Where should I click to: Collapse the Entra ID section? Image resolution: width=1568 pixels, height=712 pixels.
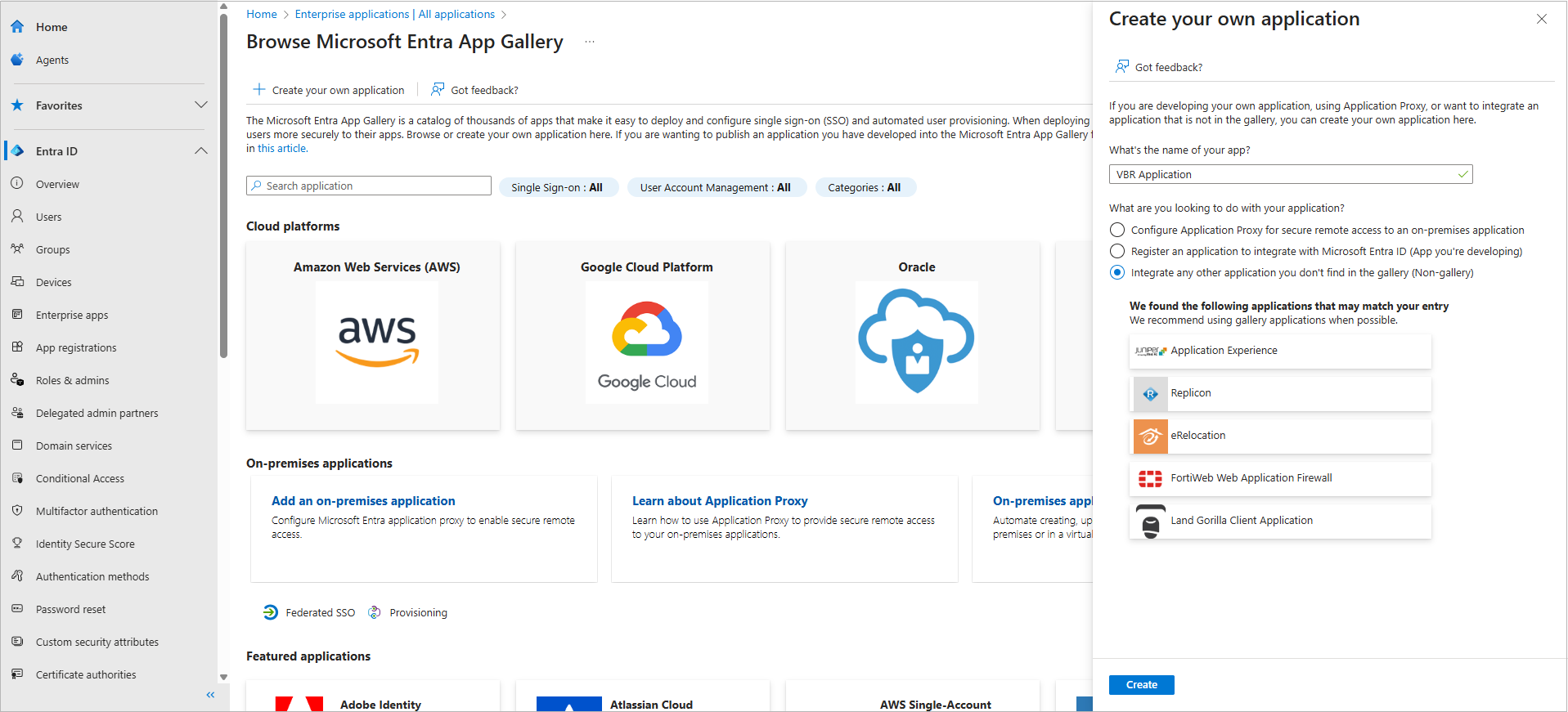[201, 151]
